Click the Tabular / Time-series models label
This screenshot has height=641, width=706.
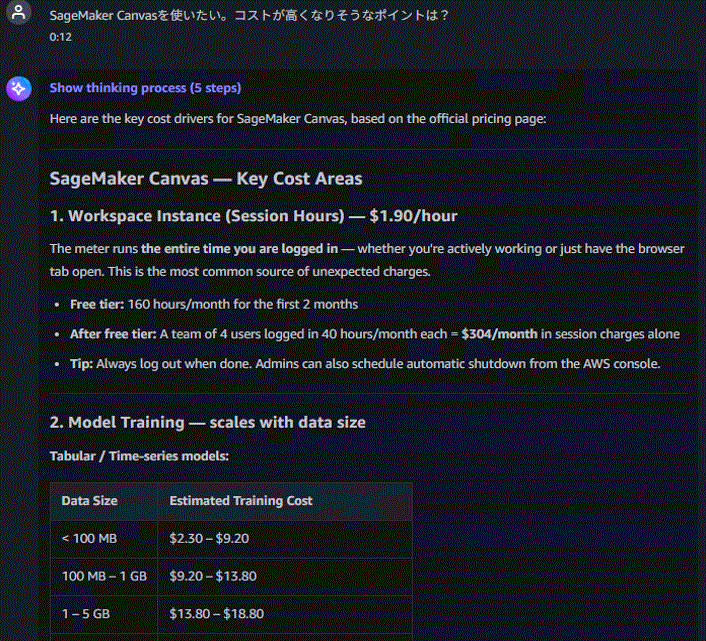pos(139,456)
